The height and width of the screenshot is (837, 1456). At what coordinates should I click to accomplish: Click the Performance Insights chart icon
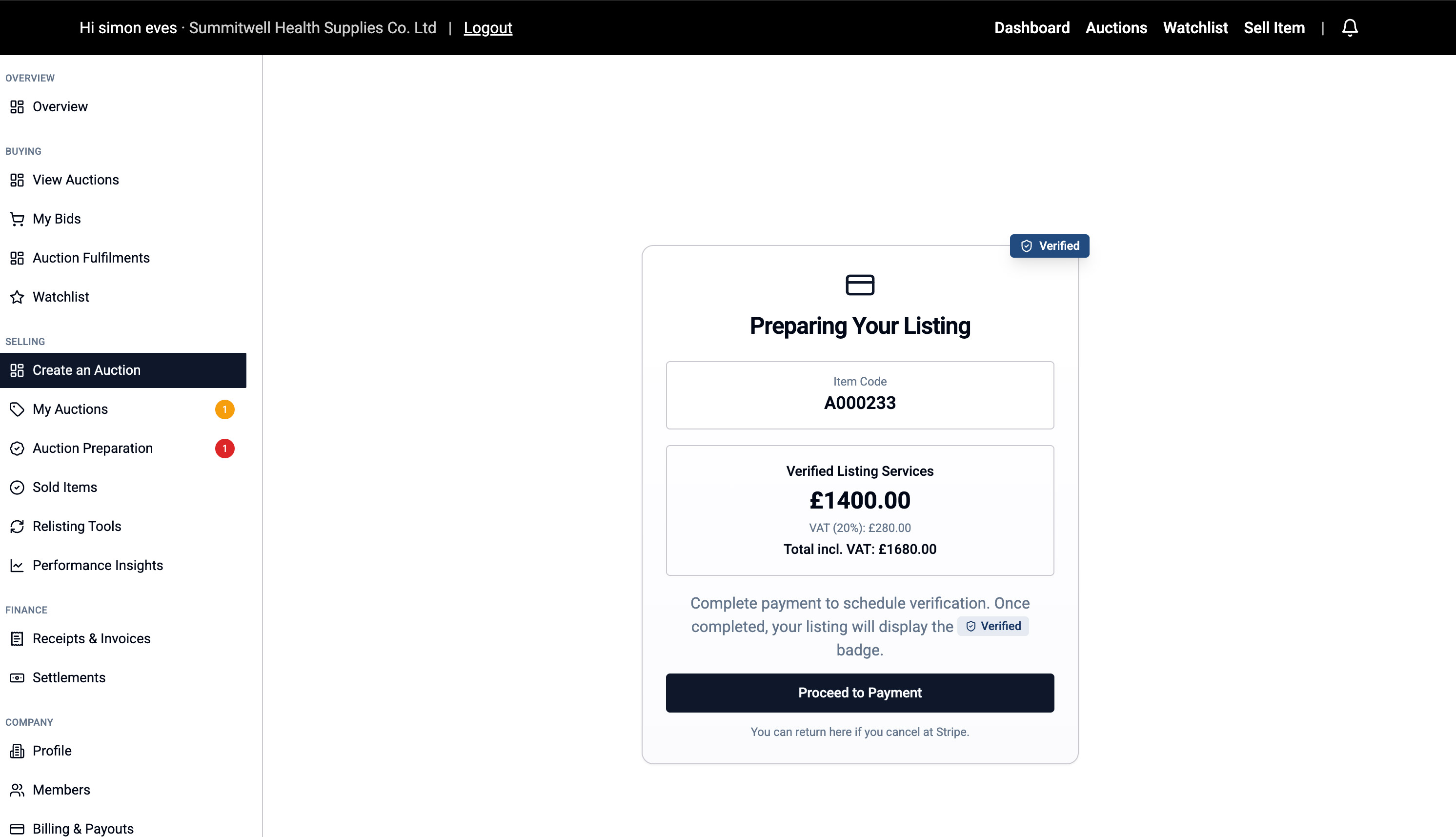[17, 566]
